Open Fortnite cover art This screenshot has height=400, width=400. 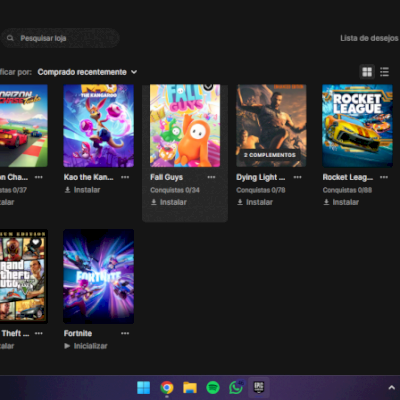(x=99, y=276)
